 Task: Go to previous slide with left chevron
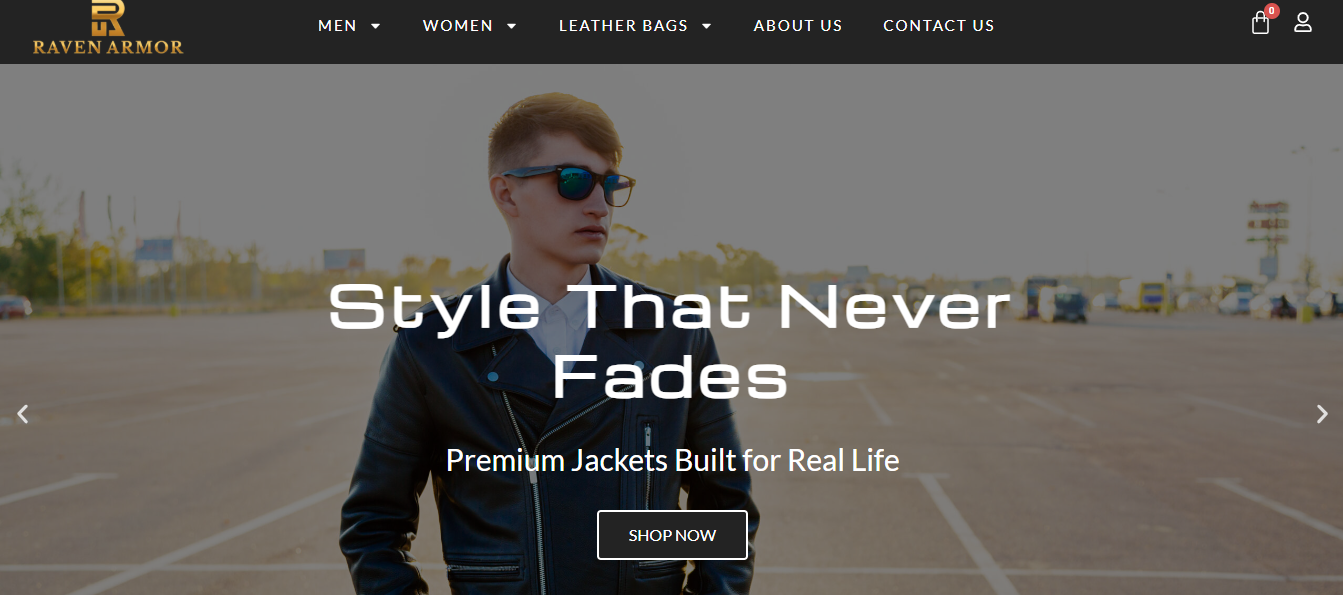[x=23, y=413]
